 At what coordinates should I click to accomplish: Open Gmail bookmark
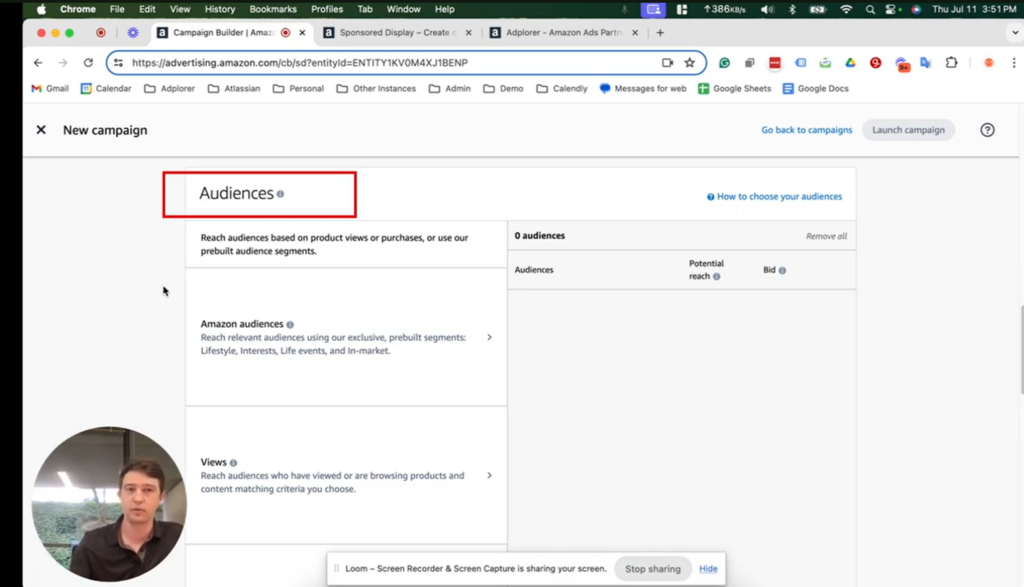pyautogui.click(x=50, y=89)
